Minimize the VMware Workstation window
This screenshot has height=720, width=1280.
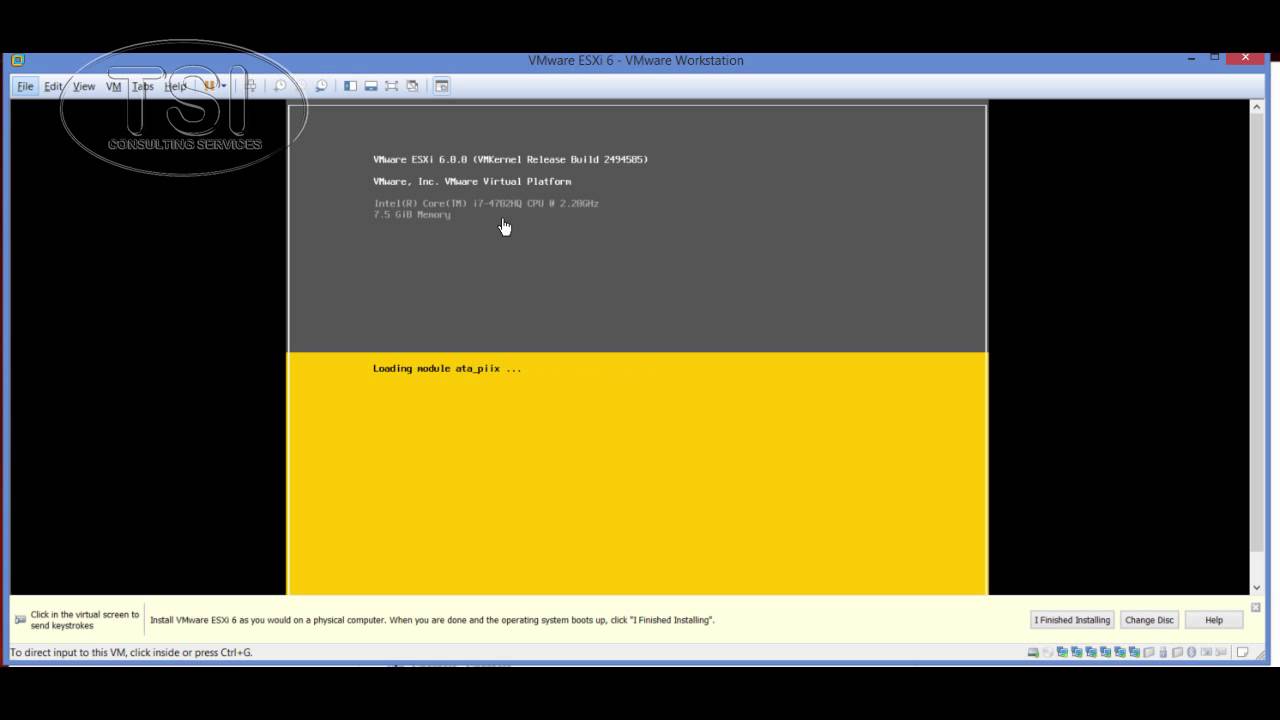[1192, 58]
